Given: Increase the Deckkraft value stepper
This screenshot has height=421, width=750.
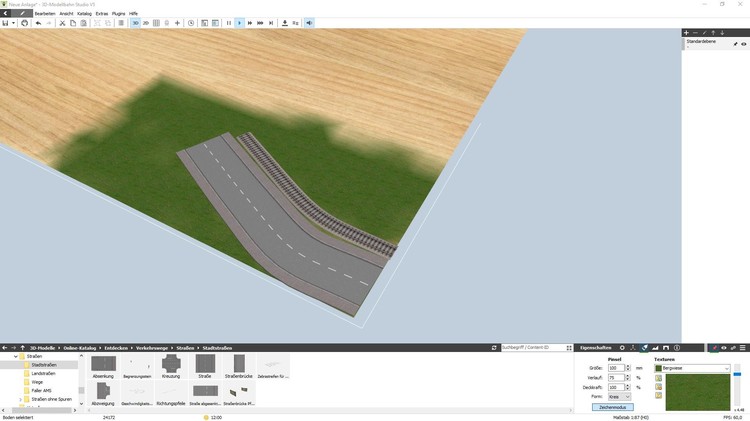Looking at the screenshot, I should [628, 386].
